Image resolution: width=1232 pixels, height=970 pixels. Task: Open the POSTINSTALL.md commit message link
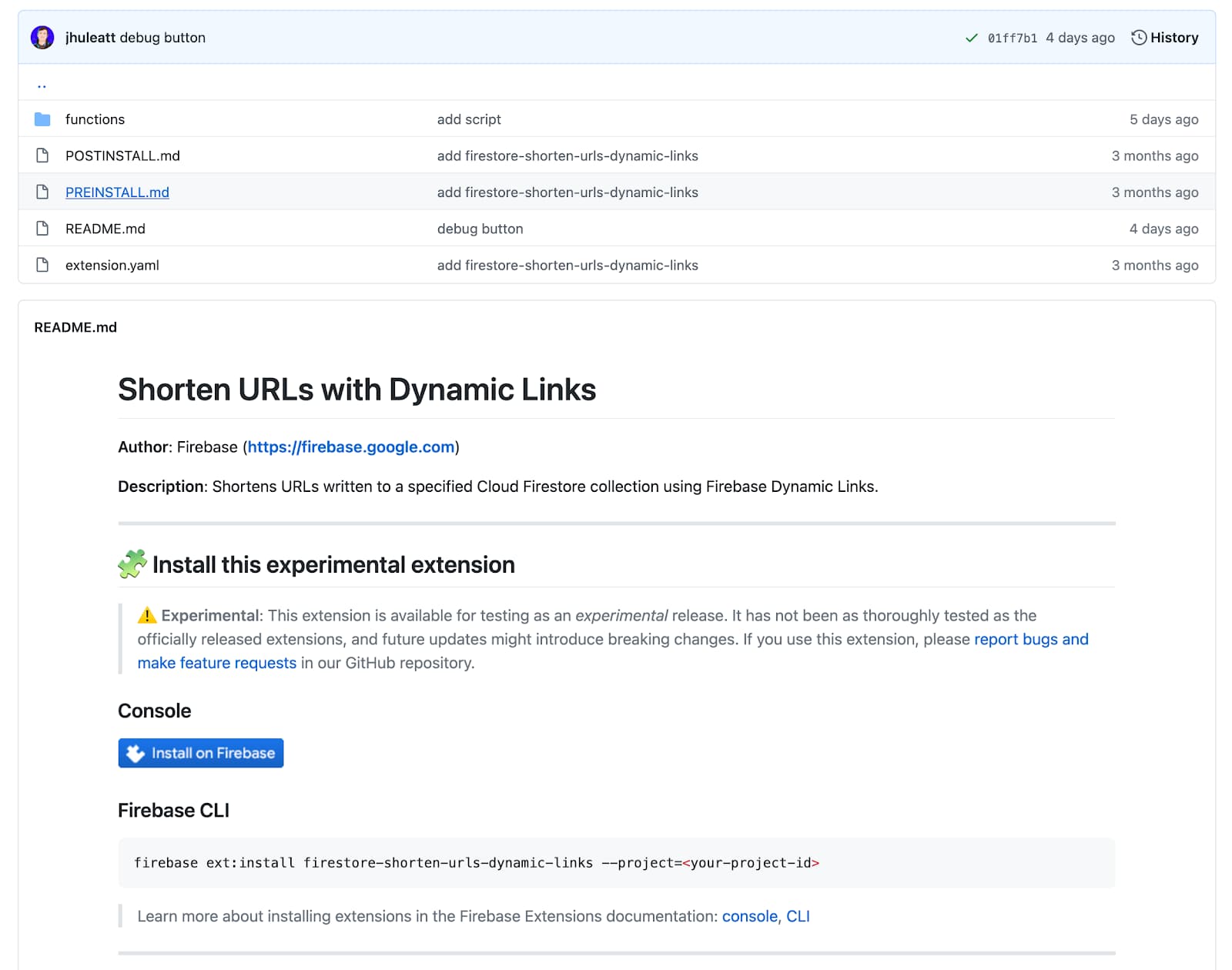point(567,156)
